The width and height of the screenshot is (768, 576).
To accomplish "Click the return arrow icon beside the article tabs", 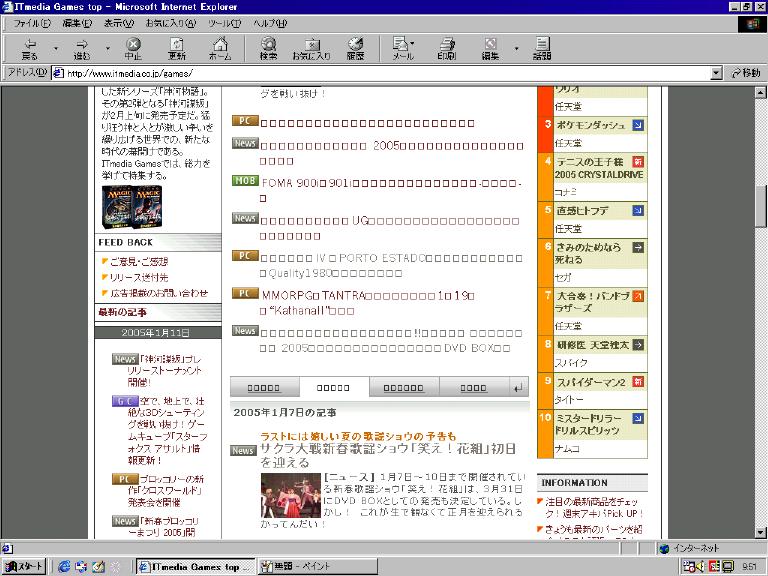I will point(518,388).
